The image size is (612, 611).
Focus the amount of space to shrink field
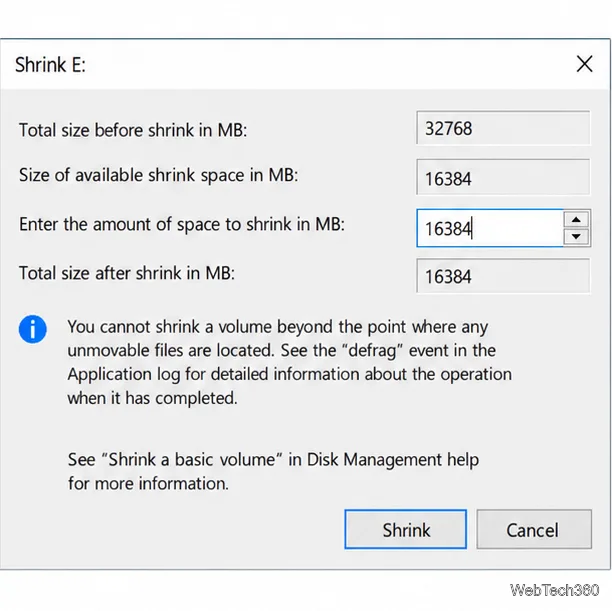coord(490,228)
